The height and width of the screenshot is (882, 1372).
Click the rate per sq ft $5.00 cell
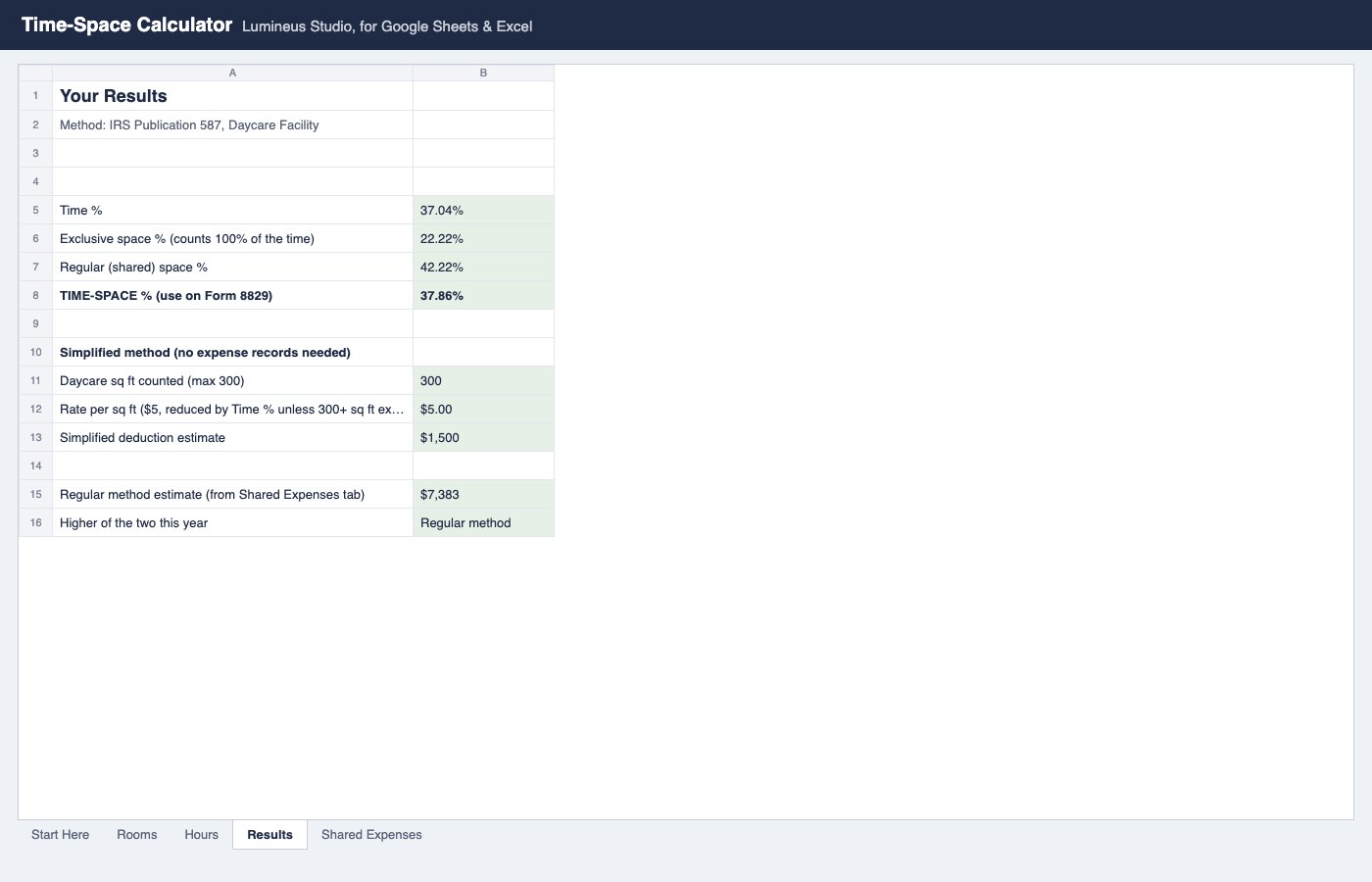(x=483, y=409)
